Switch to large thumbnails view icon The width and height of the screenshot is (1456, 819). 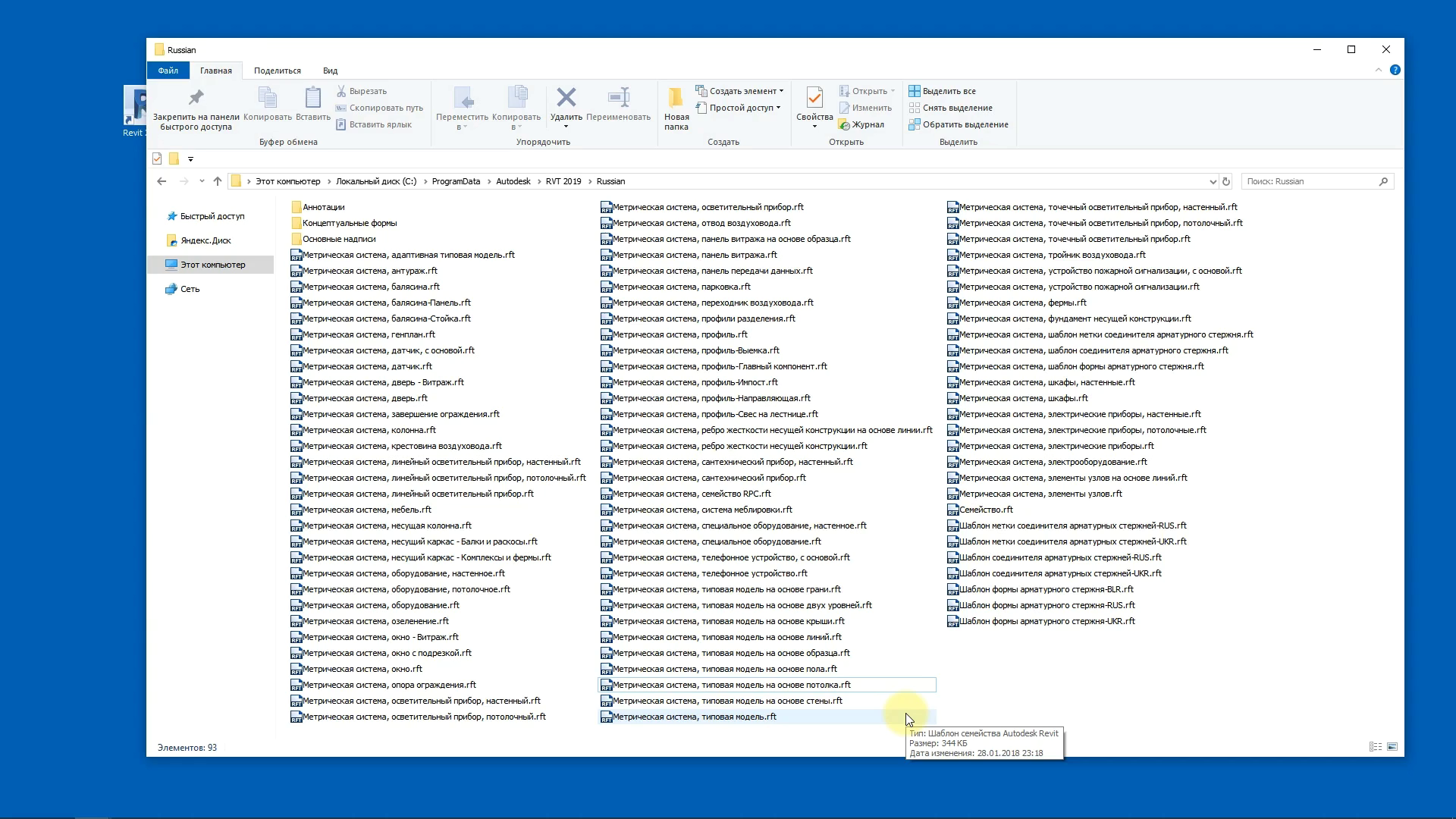[1392, 747]
